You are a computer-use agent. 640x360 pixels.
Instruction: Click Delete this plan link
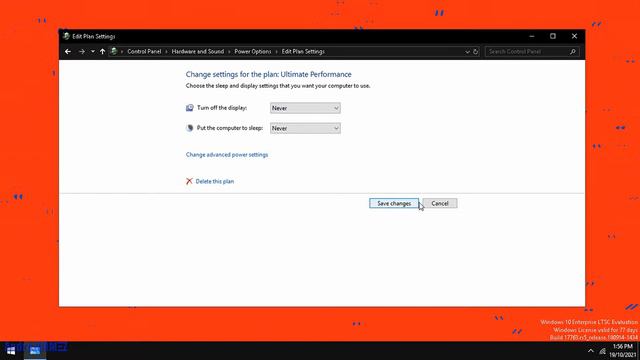(x=215, y=181)
